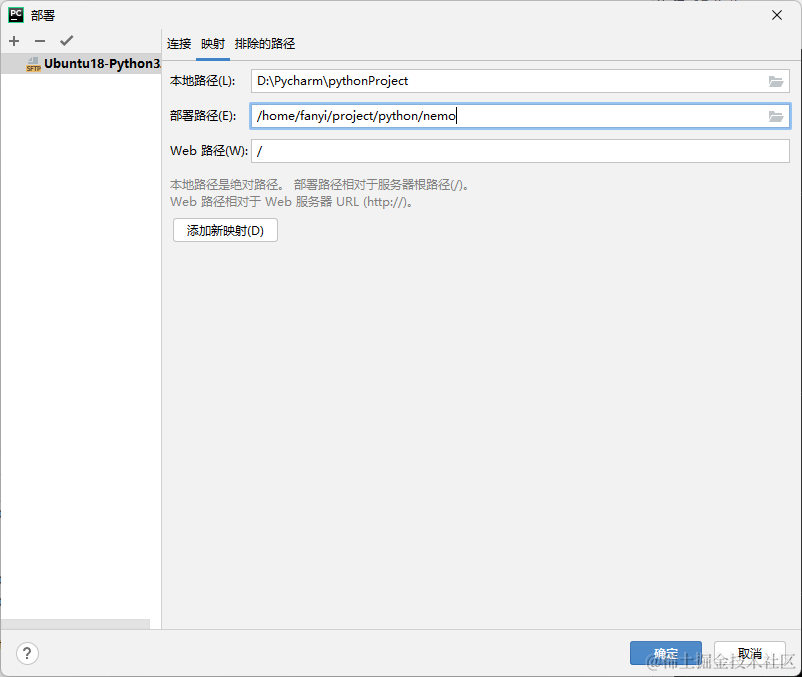The image size is (802, 677).
Task: Close the 部署 dialog window
Action: pyautogui.click(x=777, y=15)
